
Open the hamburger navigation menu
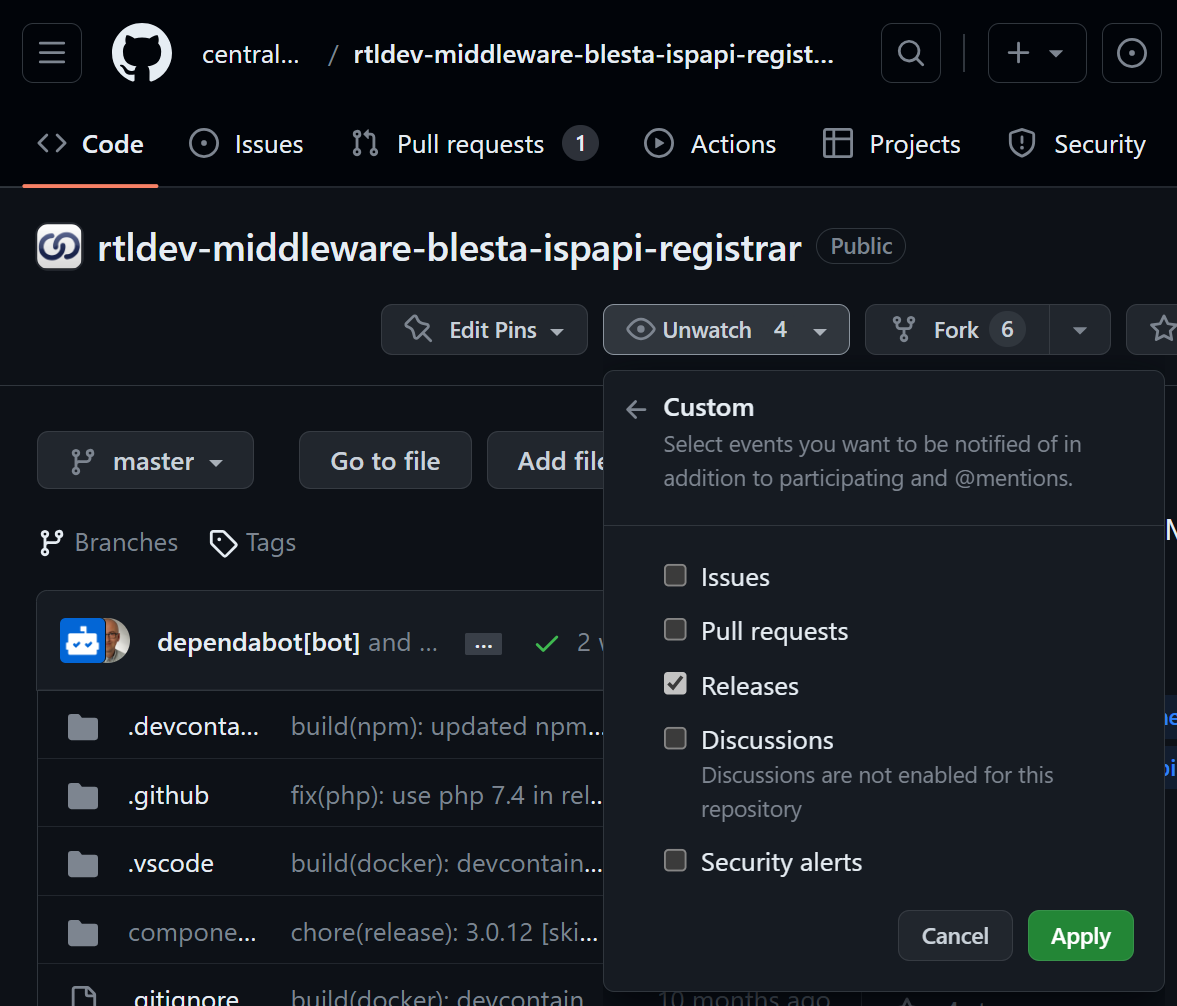52,53
